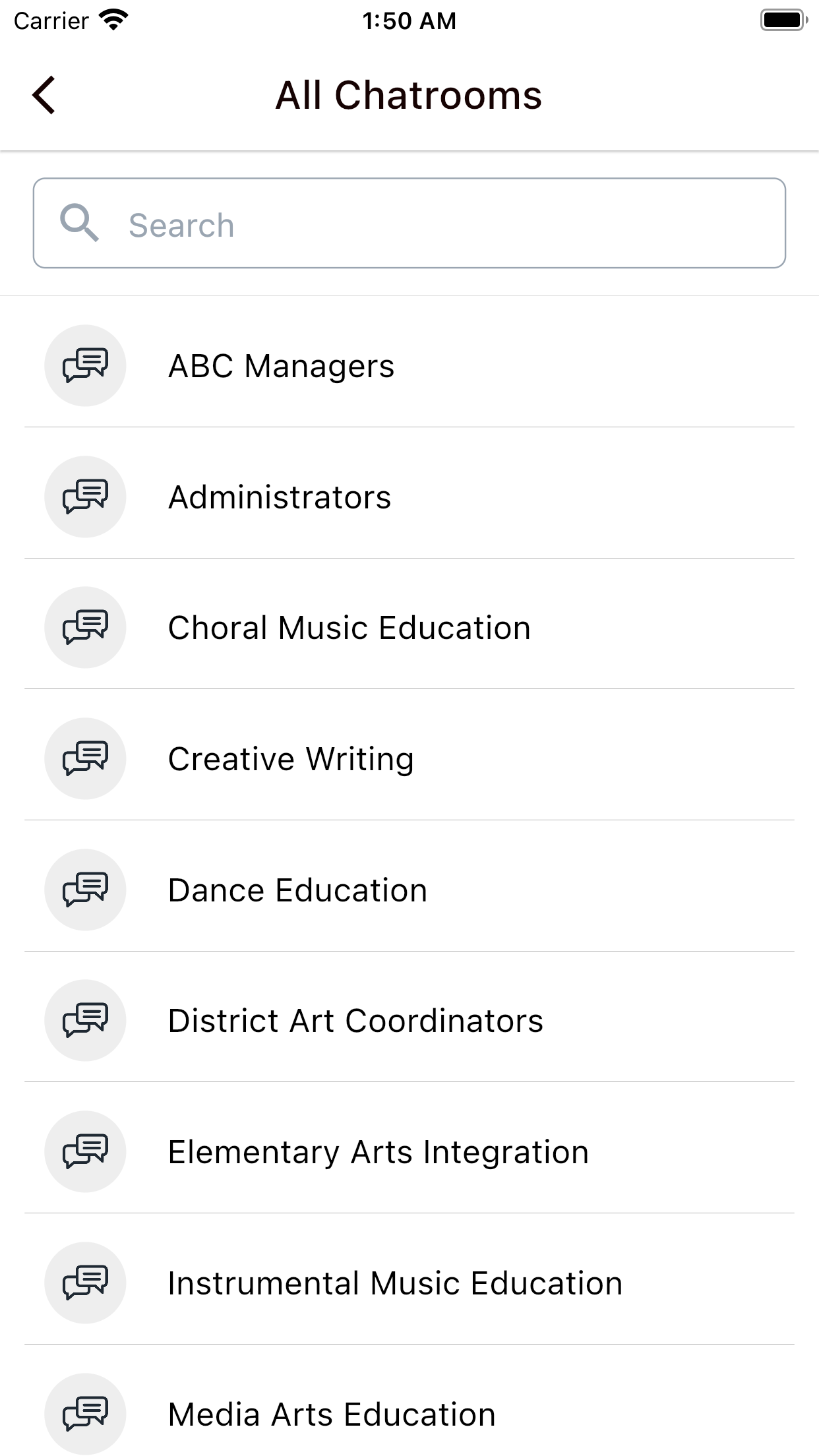Open the Dance Education chatroom
819x1456 pixels.
pos(297,890)
